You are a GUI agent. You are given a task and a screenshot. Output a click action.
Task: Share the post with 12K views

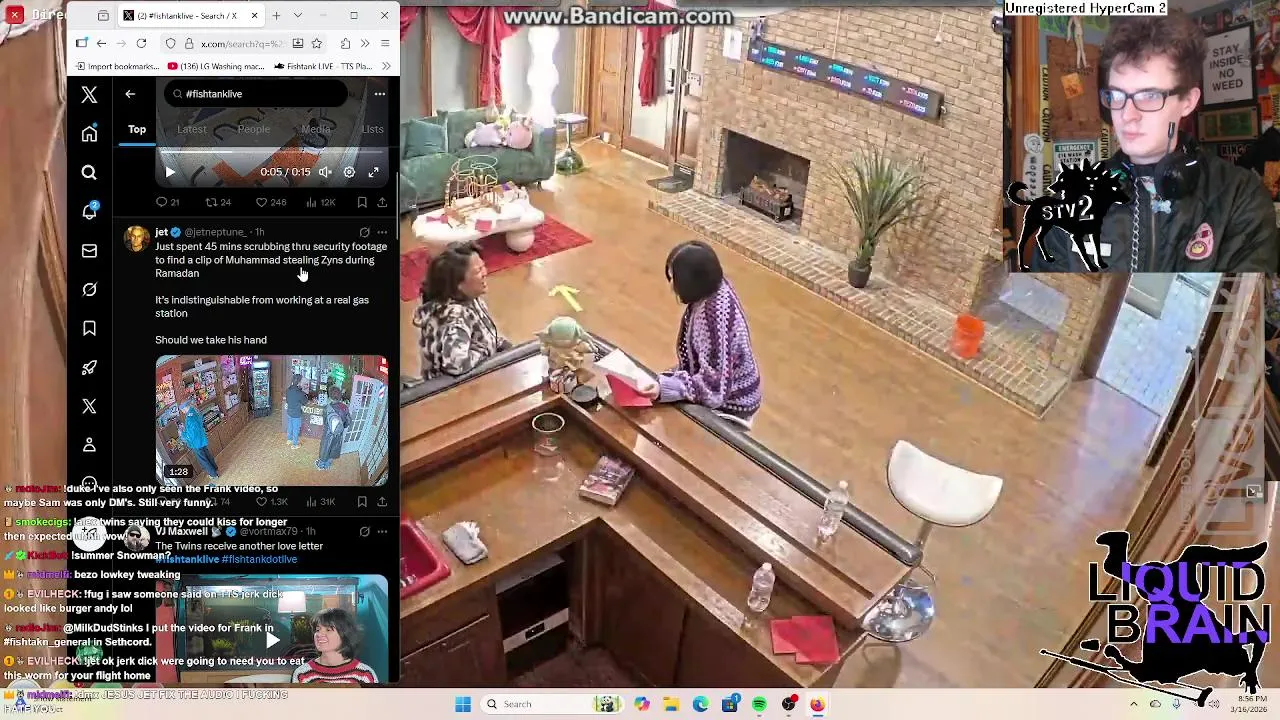tap(382, 202)
